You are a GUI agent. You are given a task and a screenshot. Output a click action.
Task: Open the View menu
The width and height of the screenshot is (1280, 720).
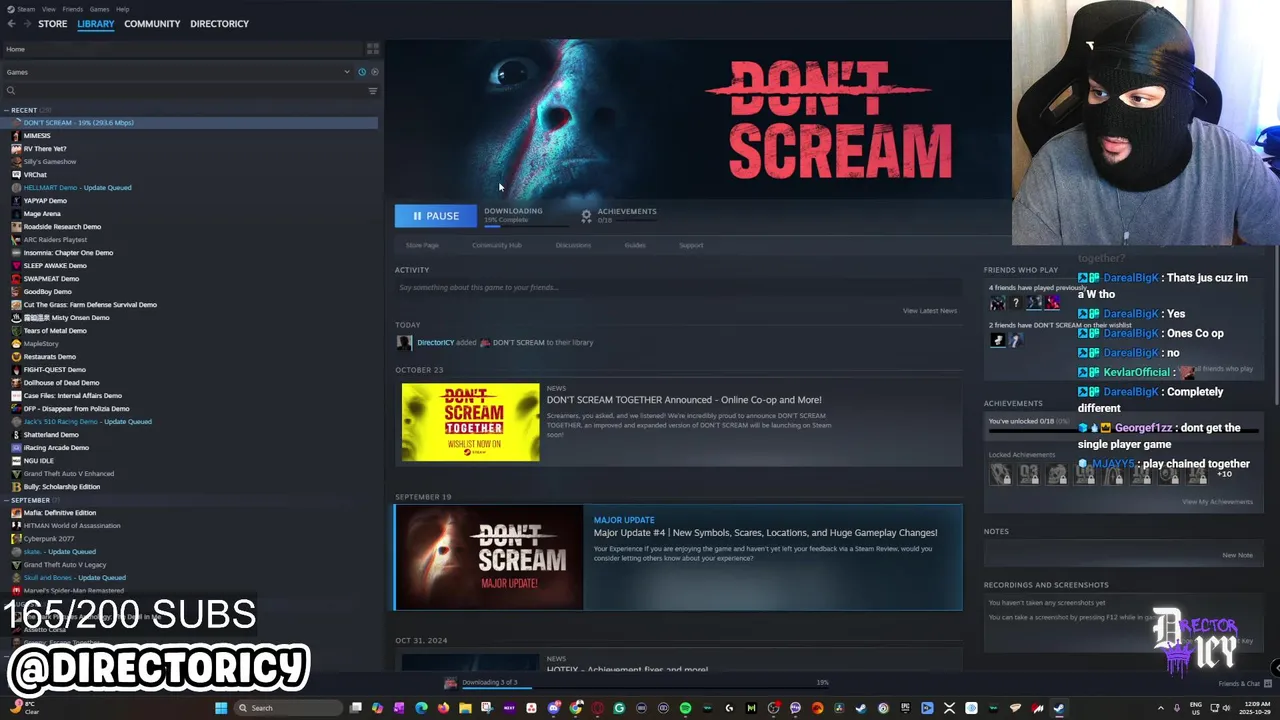[48, 9]
